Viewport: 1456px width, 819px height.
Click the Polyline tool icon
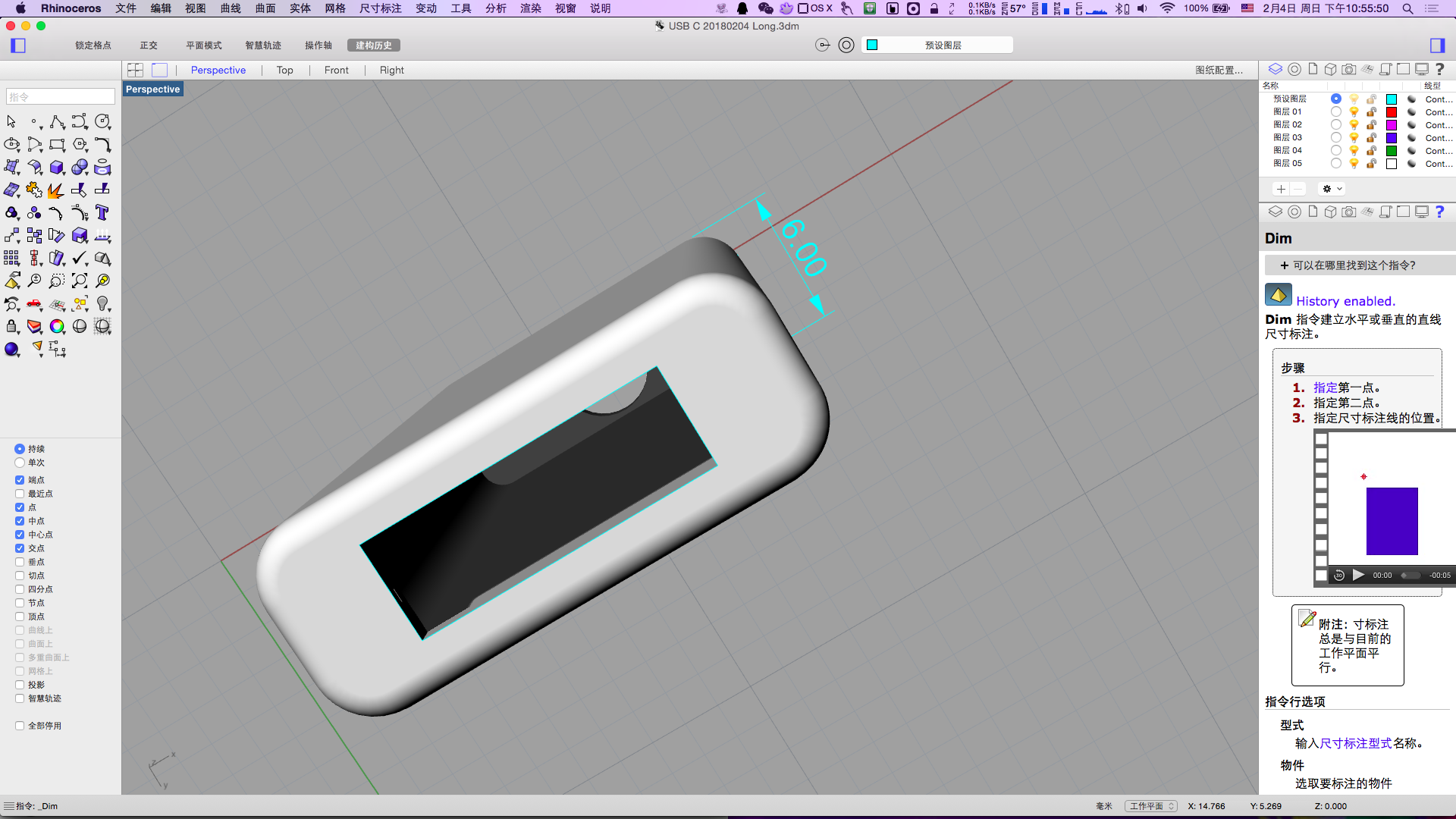(x=57, y=122)
